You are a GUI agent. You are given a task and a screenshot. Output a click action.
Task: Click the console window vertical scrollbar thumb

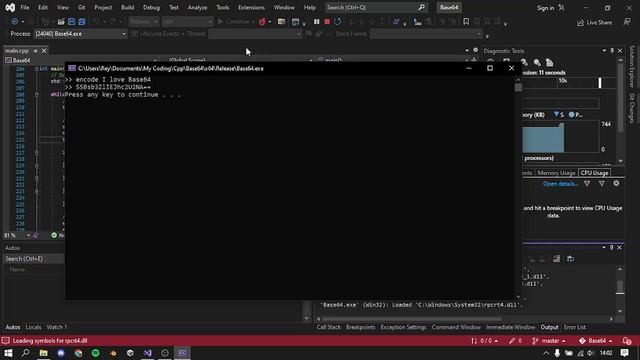click(518, 87)
